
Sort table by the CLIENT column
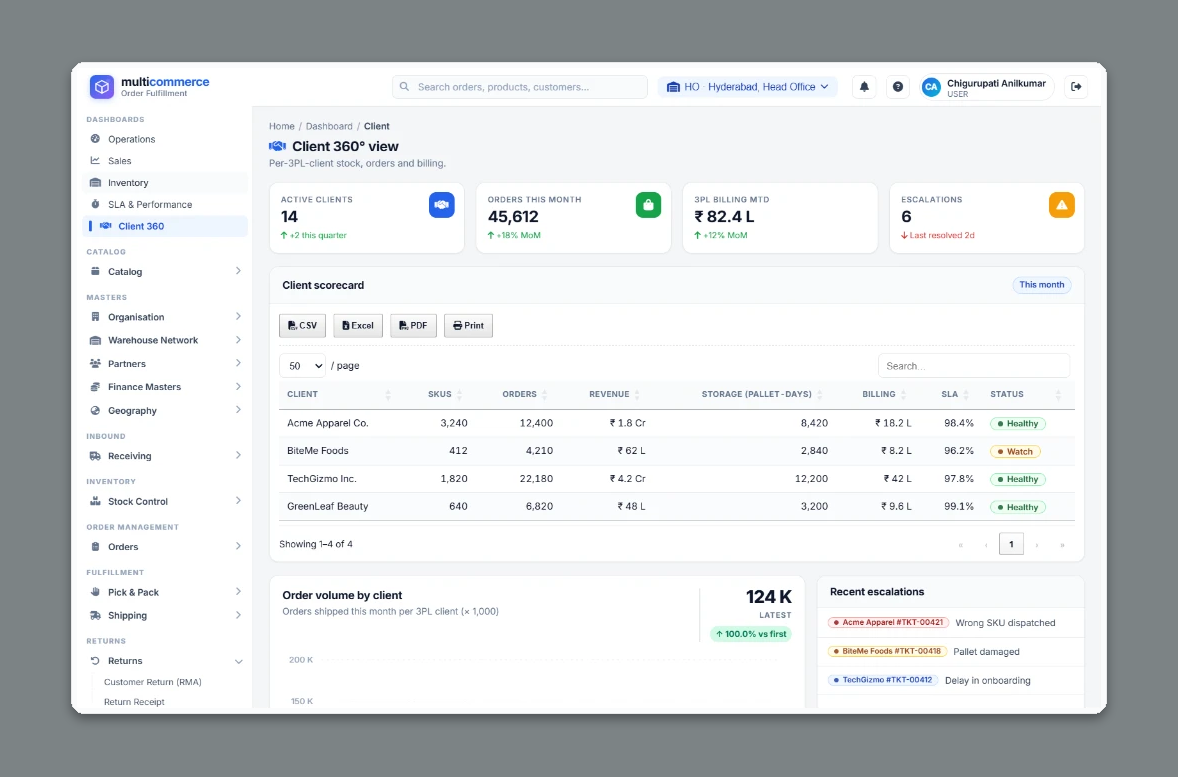pyautogui.click(x=340, y=395)
